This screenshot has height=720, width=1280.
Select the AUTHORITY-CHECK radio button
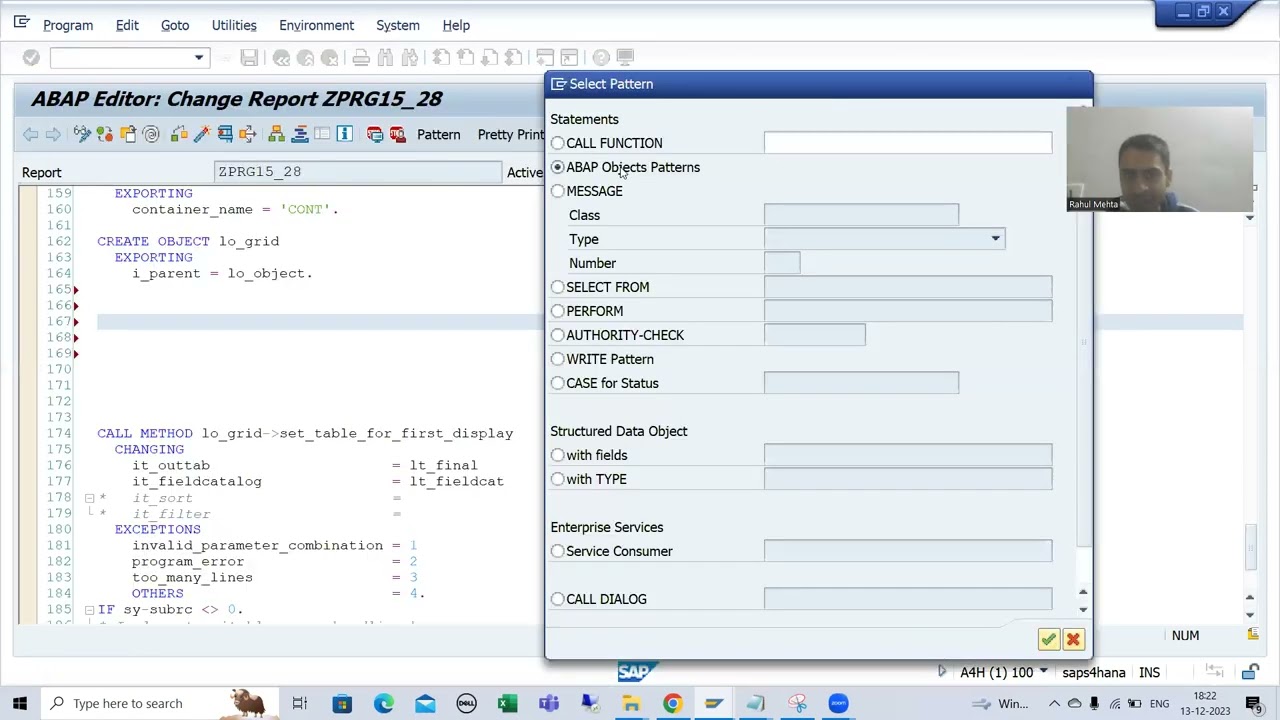557,335
